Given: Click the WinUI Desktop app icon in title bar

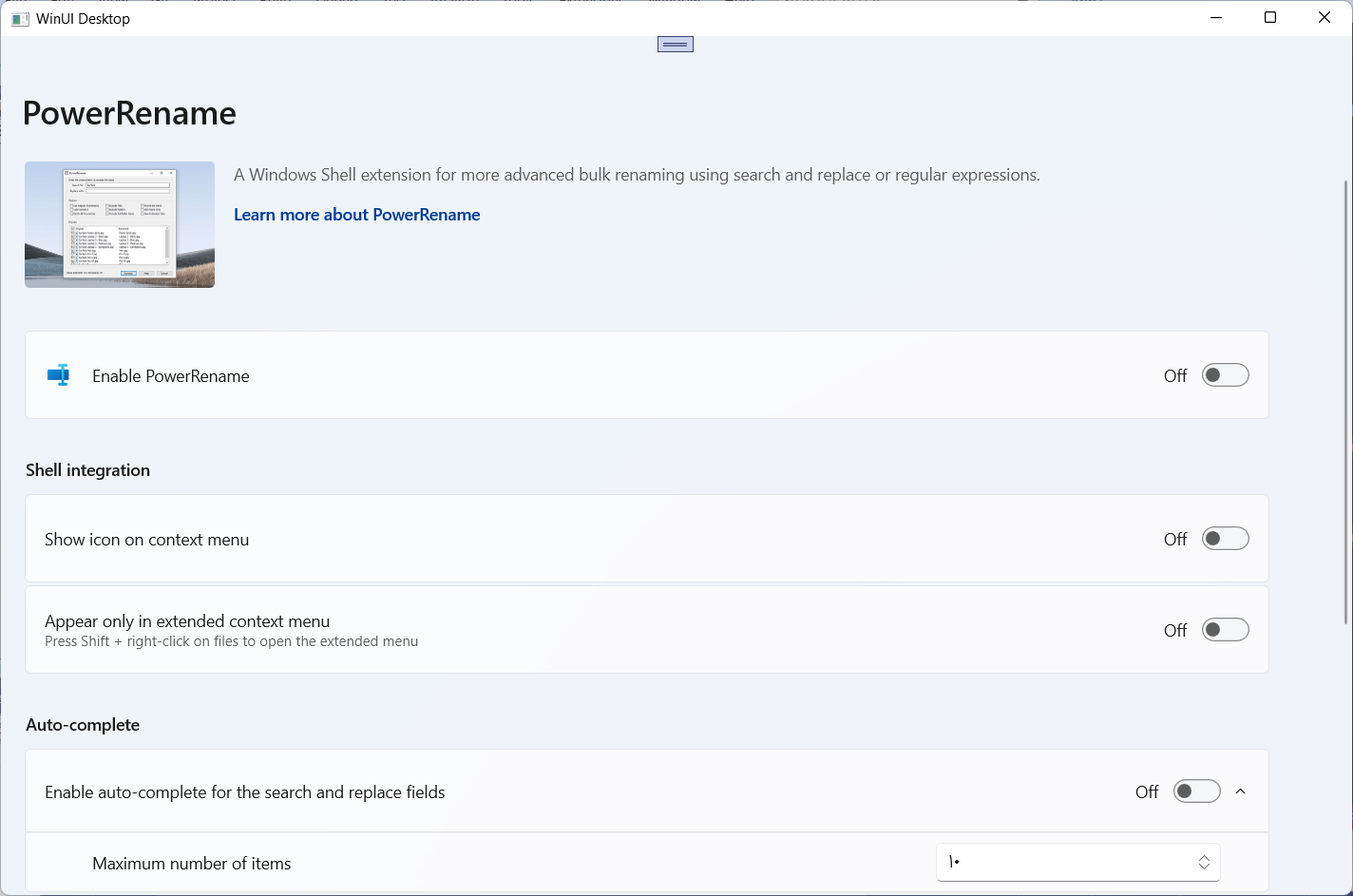Looking at the screenshot, I should click(20, 19).
